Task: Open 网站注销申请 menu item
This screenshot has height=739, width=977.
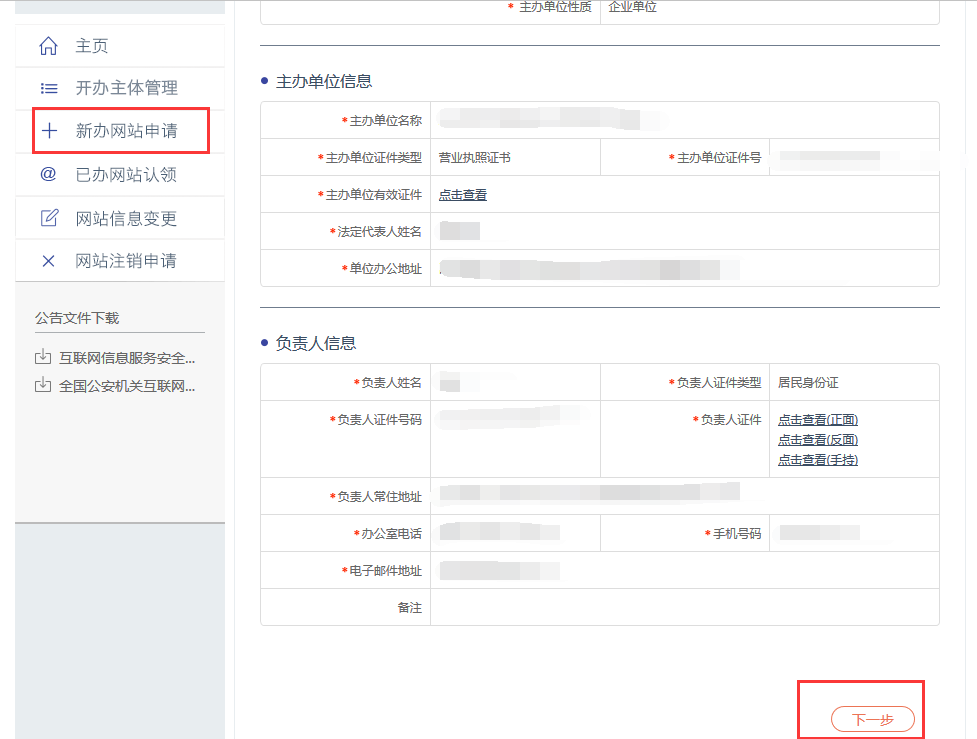Action: (126, 261)
